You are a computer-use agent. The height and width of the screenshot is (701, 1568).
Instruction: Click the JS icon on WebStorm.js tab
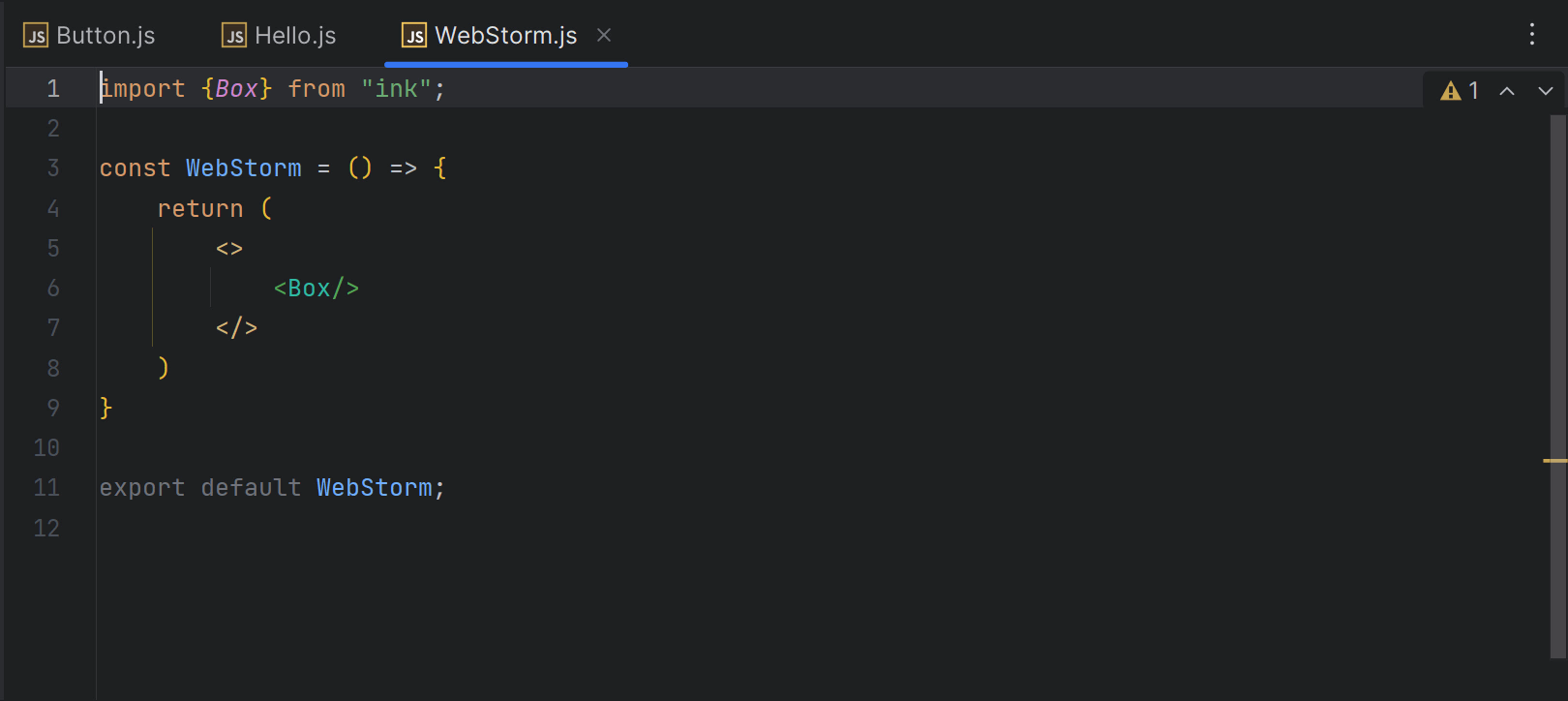(x=414, y=36)
